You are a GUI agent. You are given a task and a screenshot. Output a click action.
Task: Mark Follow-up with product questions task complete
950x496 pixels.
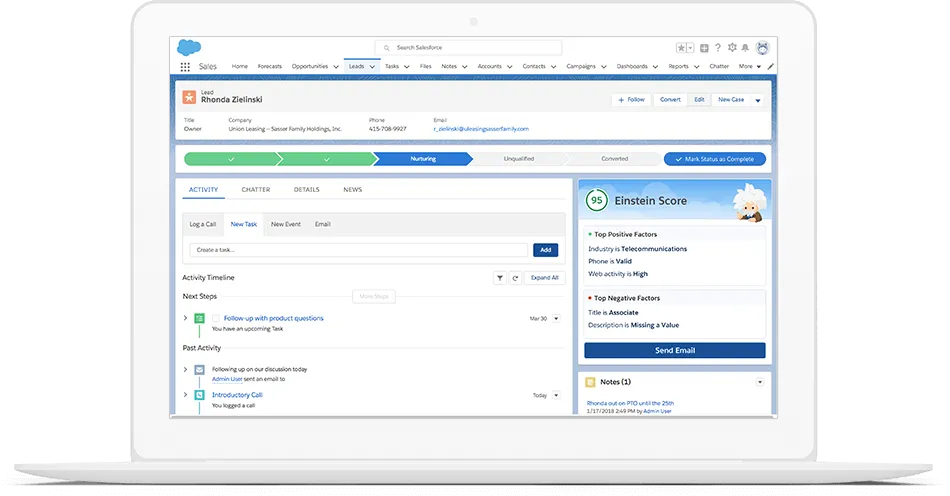click(216, 318)
